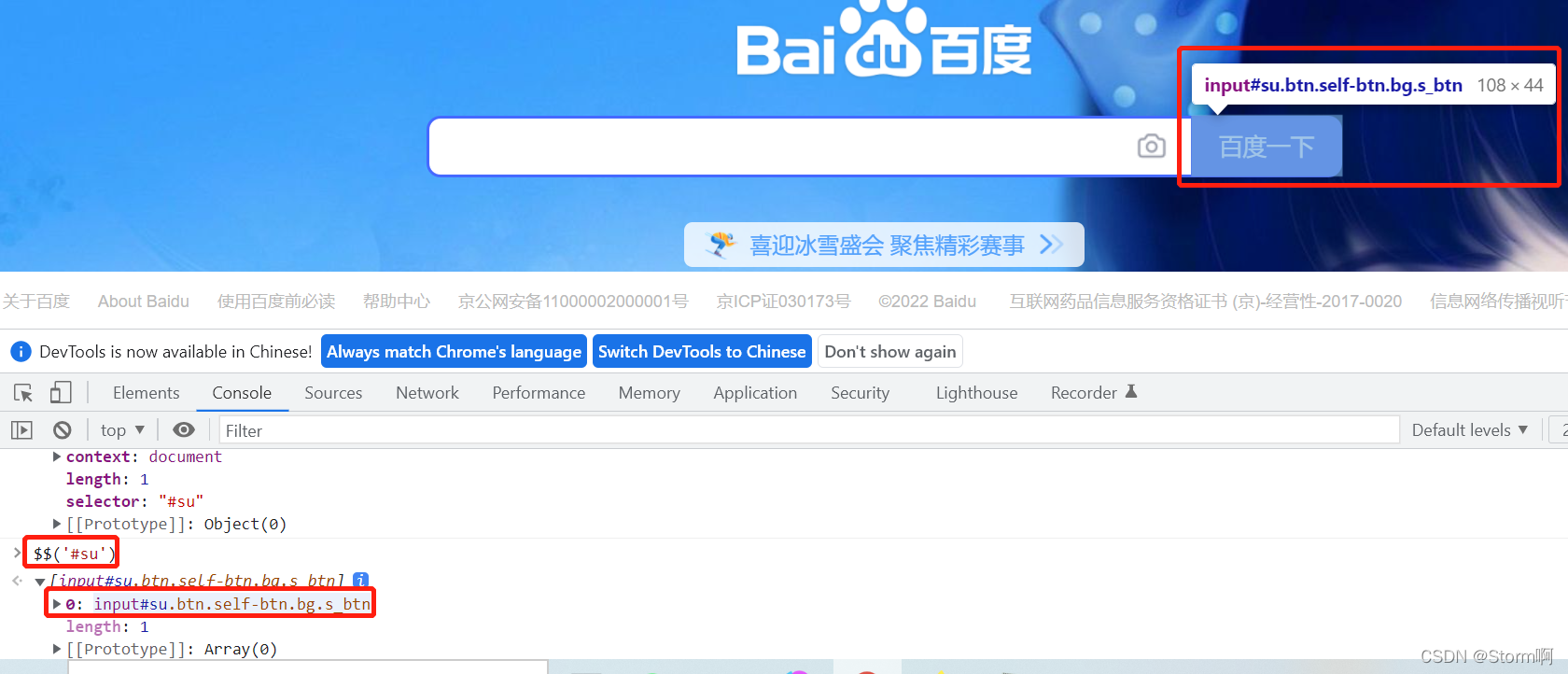Click Always match Chrome's language button
The image size is (1568, 674).
[x=454, y=352]
